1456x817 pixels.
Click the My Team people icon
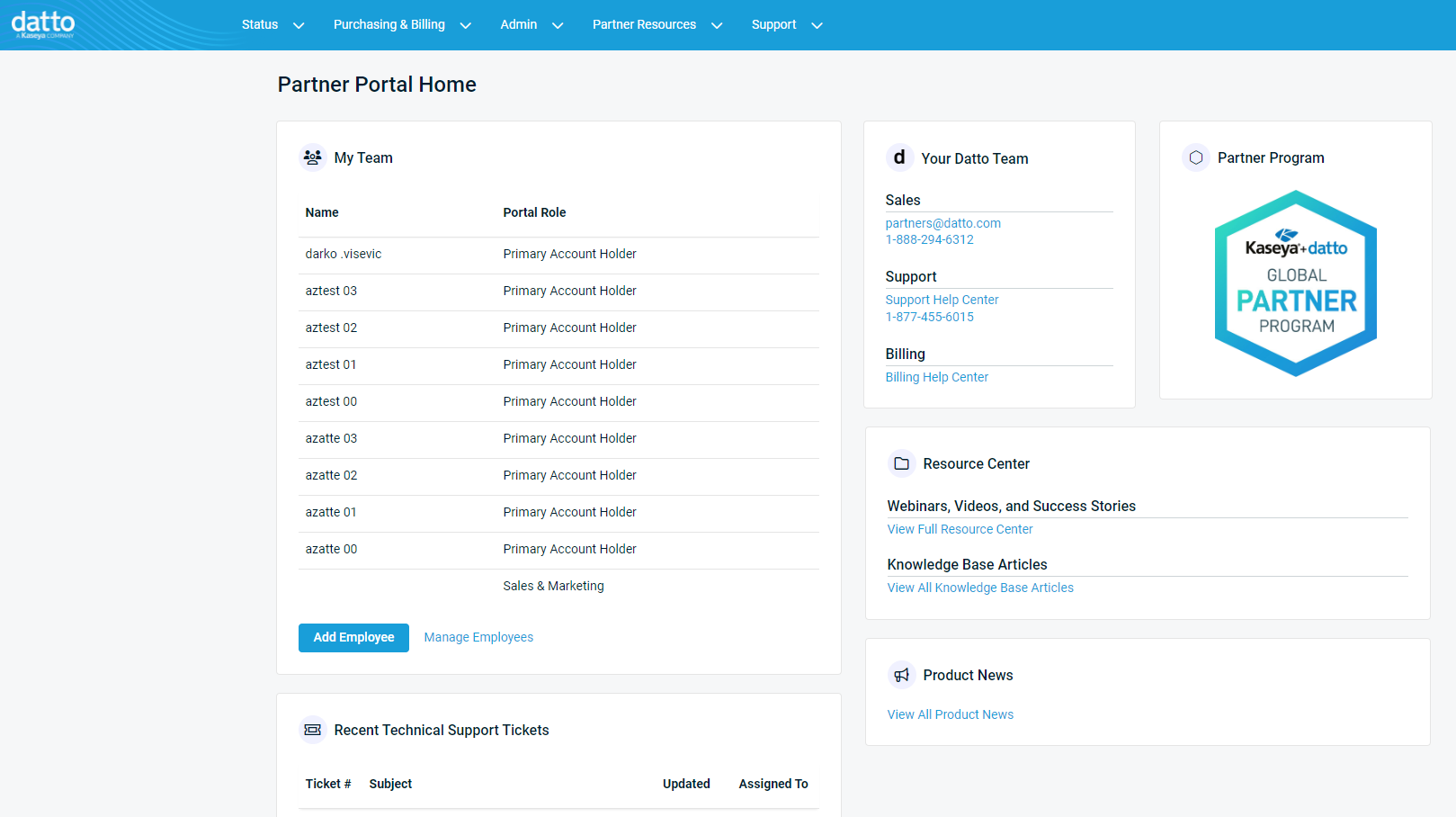tap(312, 157)
